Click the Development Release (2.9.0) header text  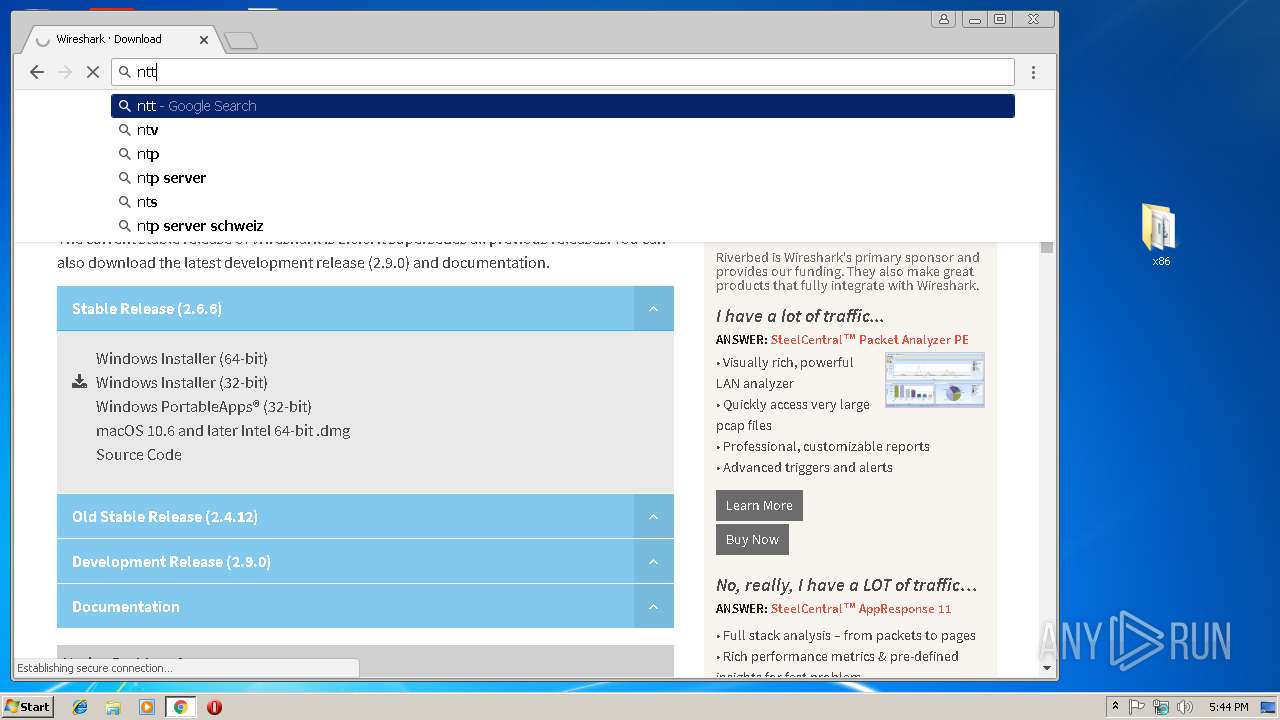point(171,562)
